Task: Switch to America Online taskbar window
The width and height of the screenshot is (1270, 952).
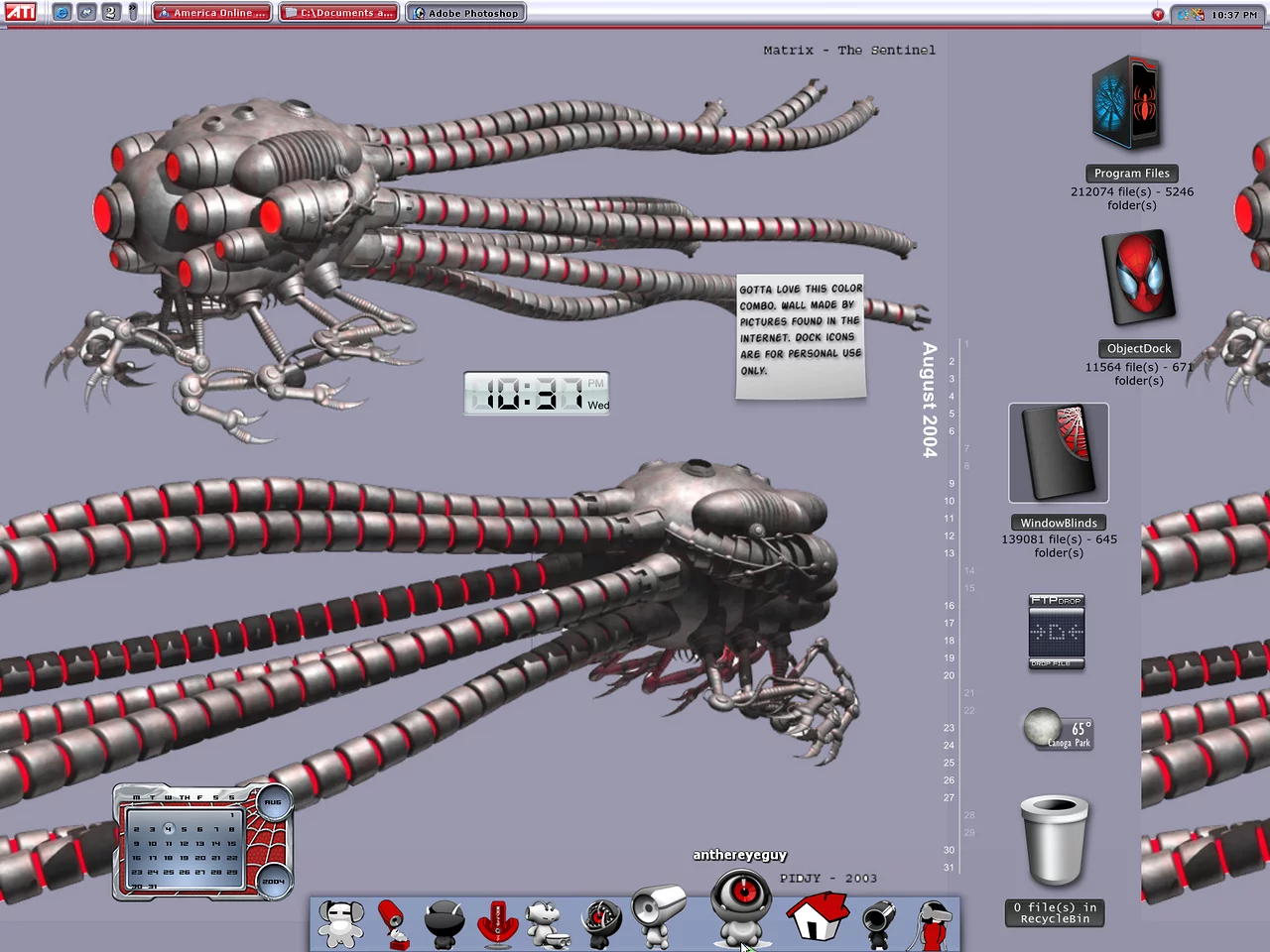Action: 211,13
